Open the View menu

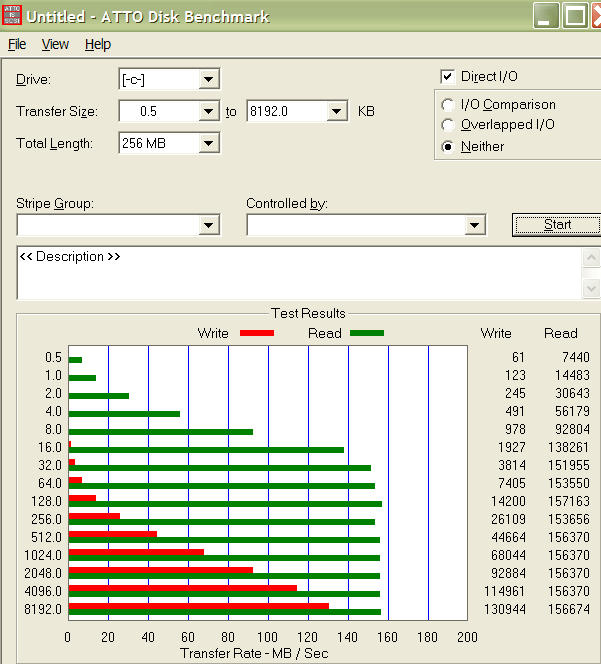tap(55, 44)
